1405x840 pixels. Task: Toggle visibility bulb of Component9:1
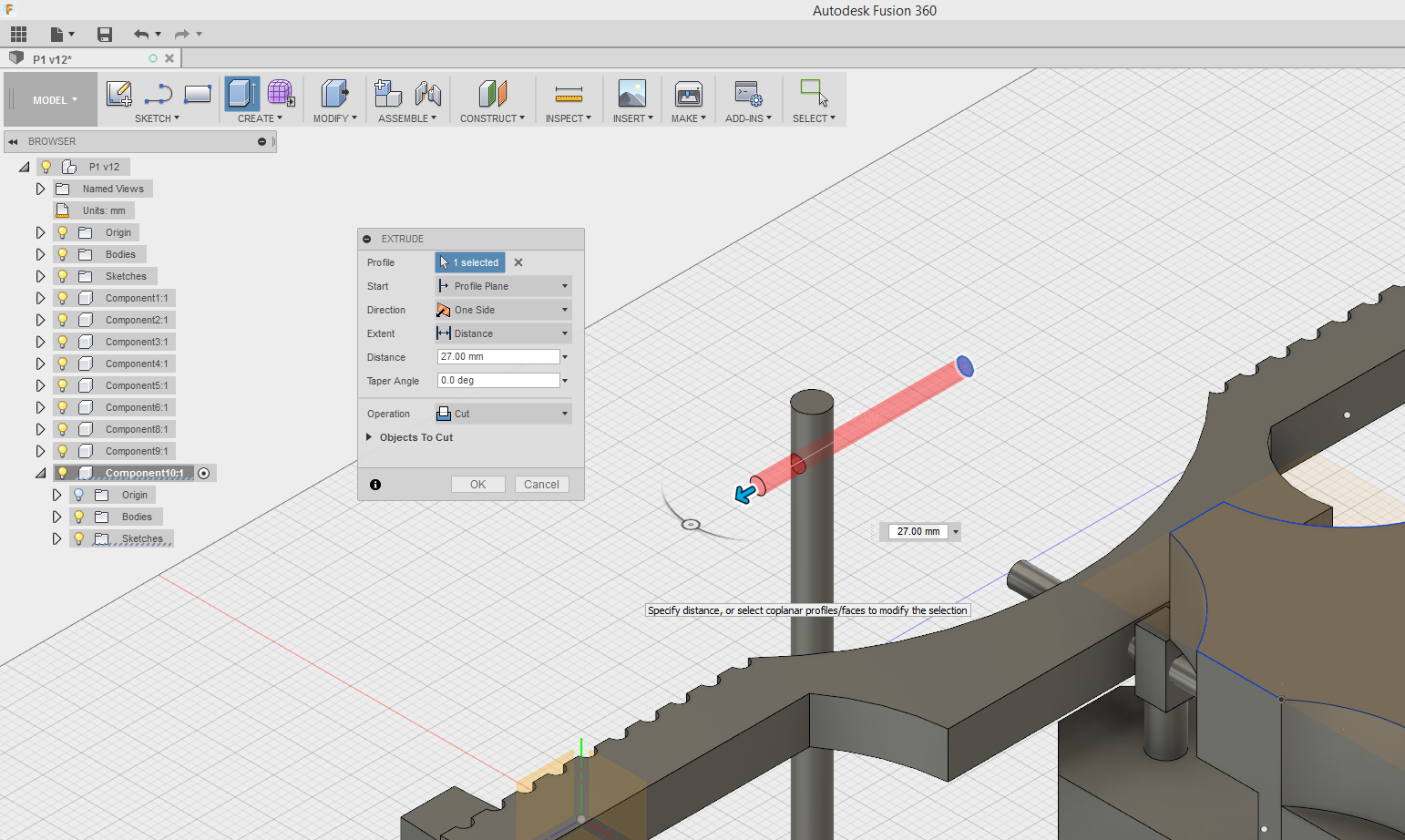tap(62, 451)
